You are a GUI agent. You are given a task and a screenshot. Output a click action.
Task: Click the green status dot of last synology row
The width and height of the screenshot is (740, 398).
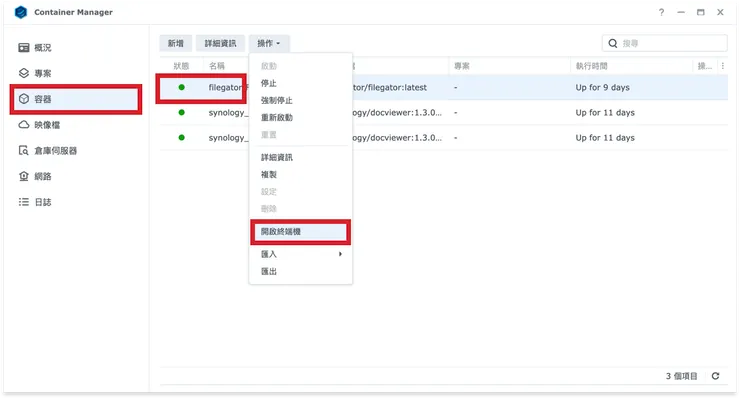point(182,137)
